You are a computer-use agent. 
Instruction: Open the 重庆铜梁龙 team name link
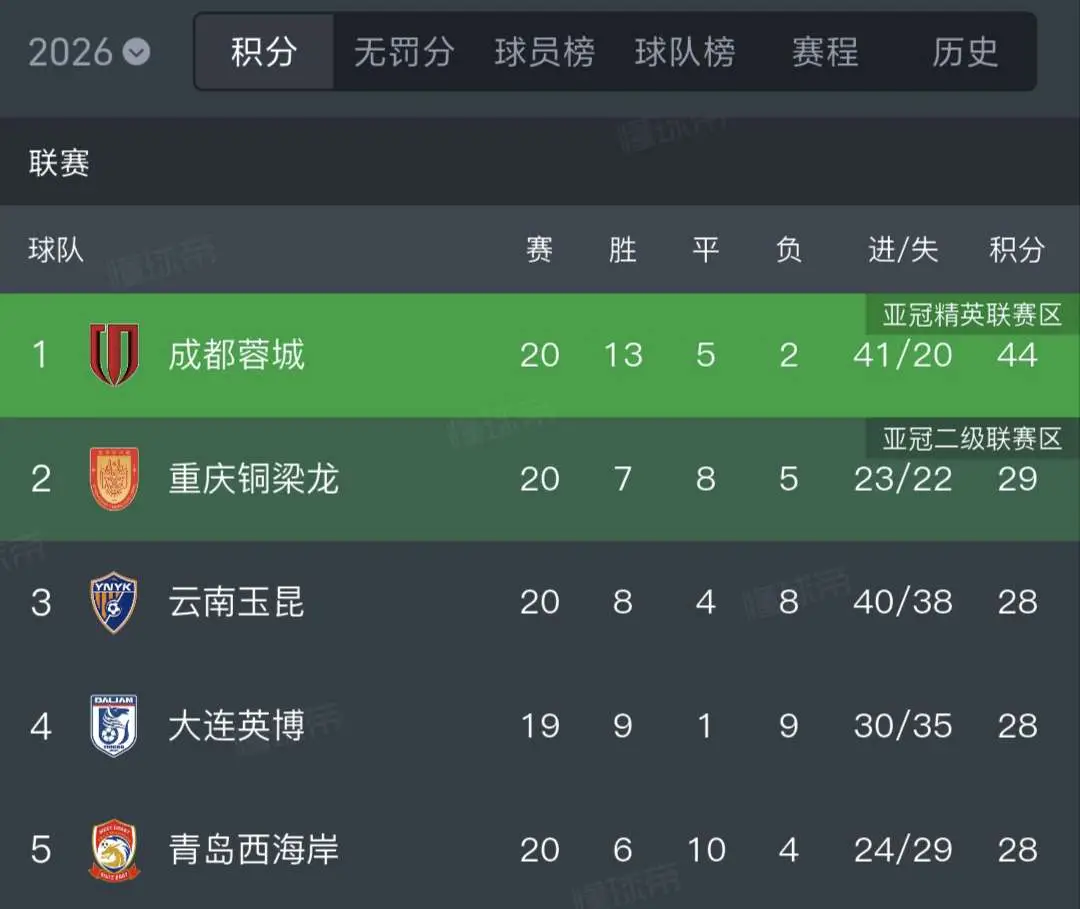click(x=253, y=479)
